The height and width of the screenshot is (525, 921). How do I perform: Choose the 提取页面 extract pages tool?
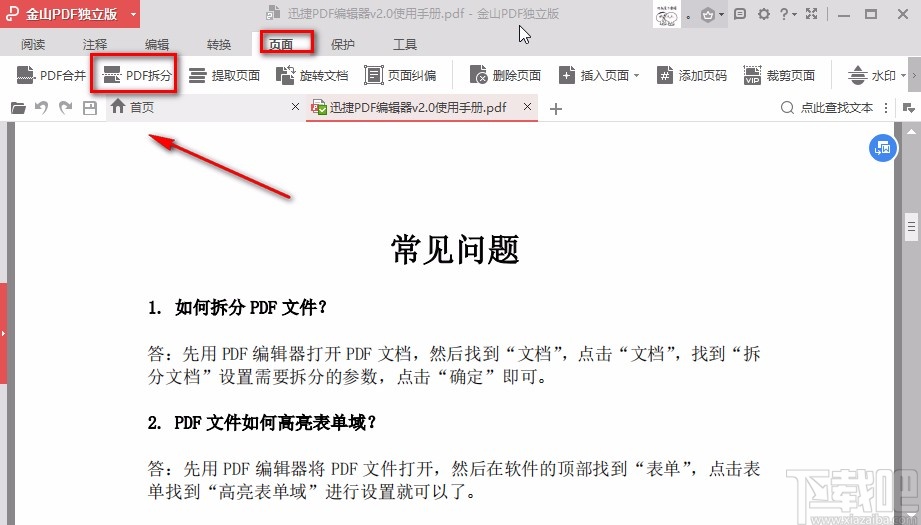(224, 75)
